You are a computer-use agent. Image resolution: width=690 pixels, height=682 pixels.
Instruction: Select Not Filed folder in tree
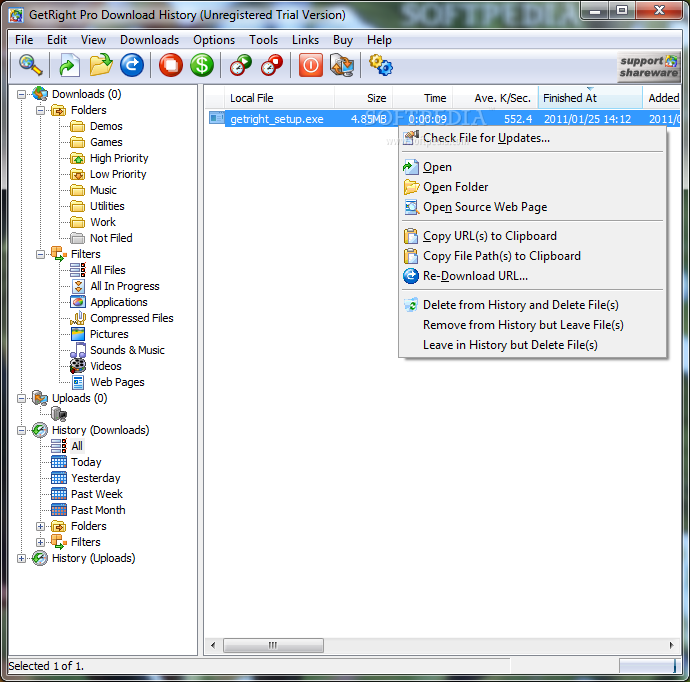(111, 238)
